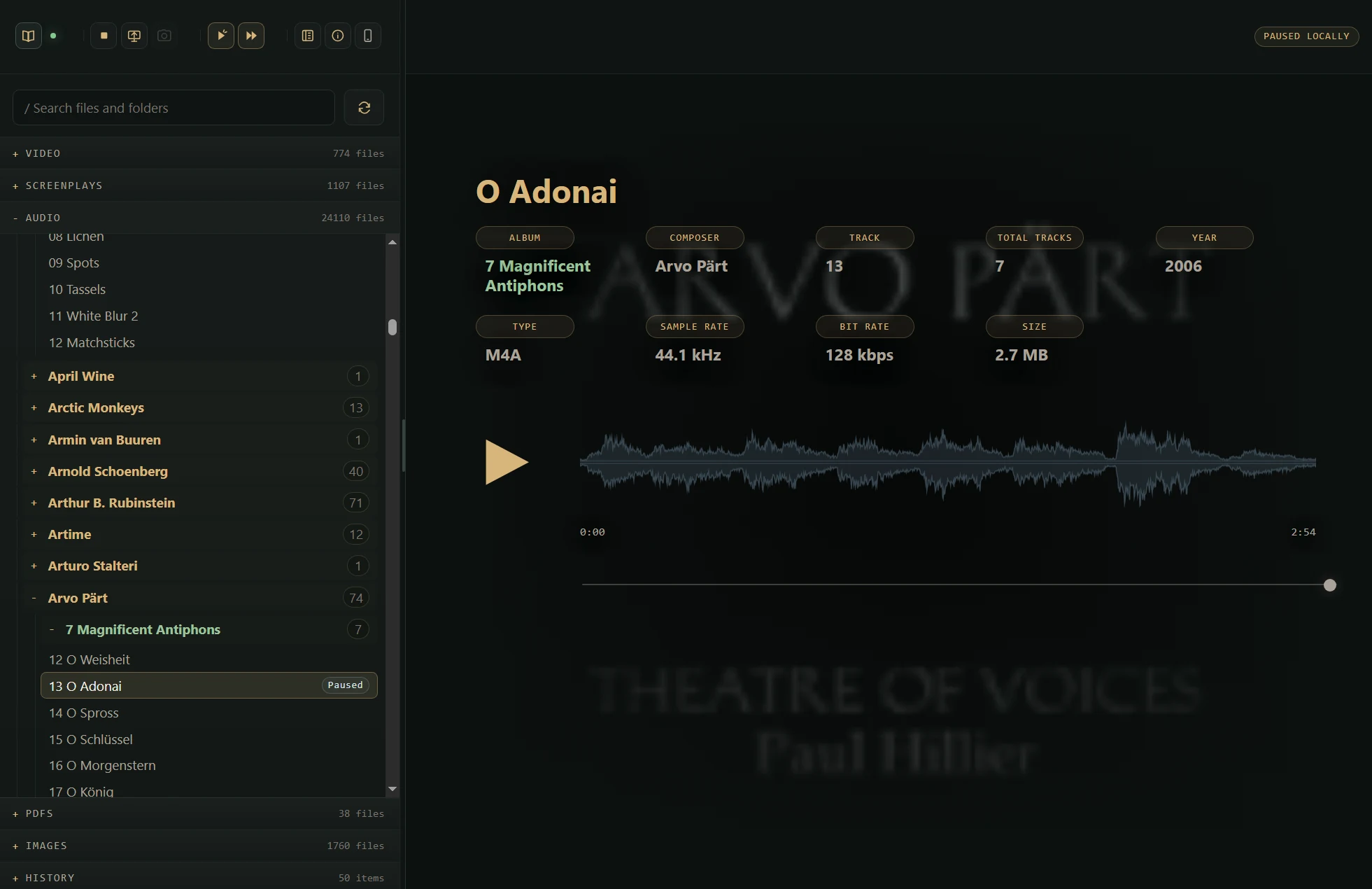Click the file list scrollbar down arrow
Screen dimensions: 1372x889
click(x=392, y=789)
